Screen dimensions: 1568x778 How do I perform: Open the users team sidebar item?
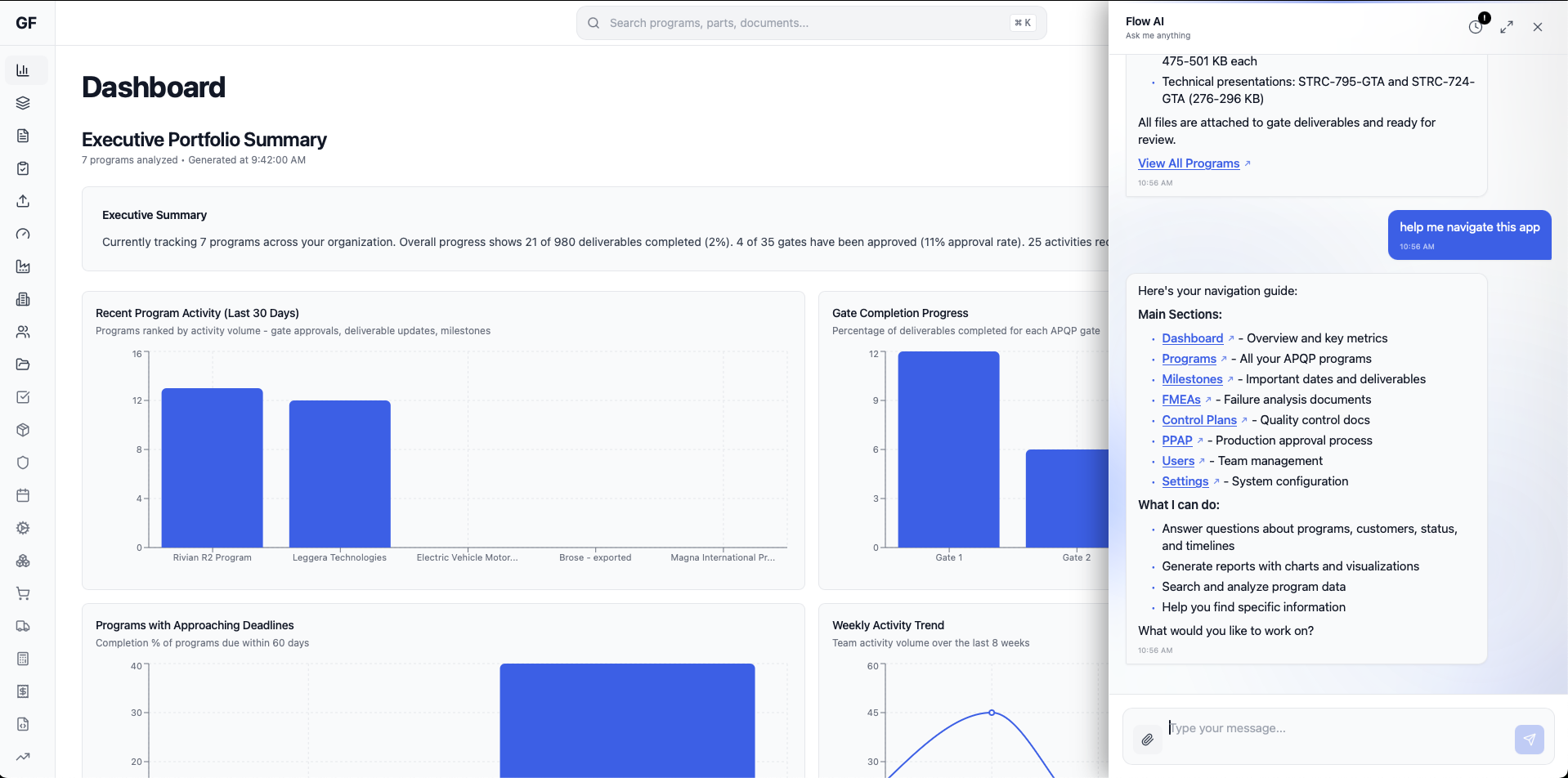[x=23, y=332]
